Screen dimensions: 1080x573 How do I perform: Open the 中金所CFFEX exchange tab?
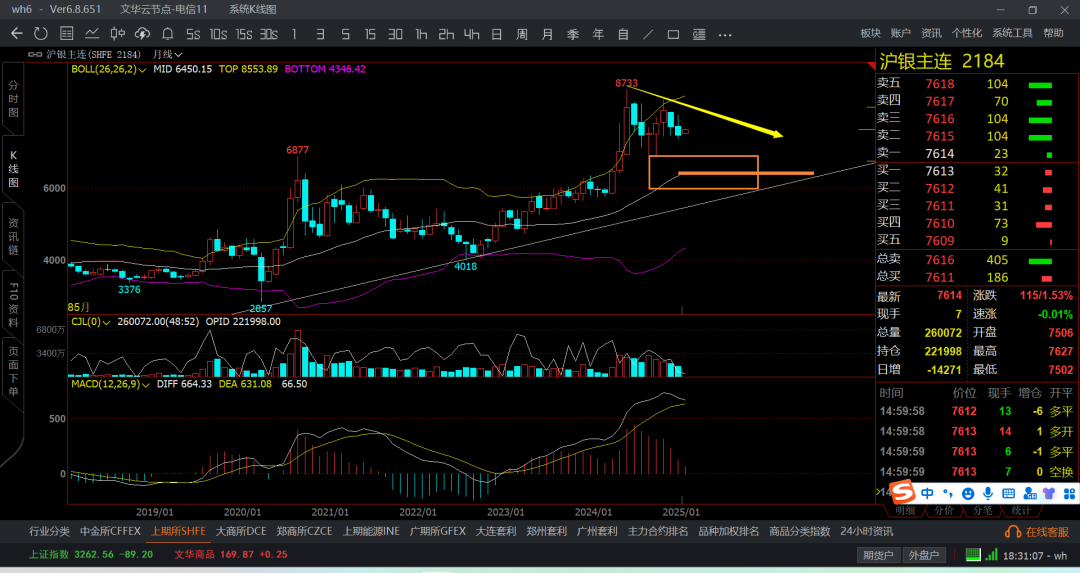tap(110, 532)
